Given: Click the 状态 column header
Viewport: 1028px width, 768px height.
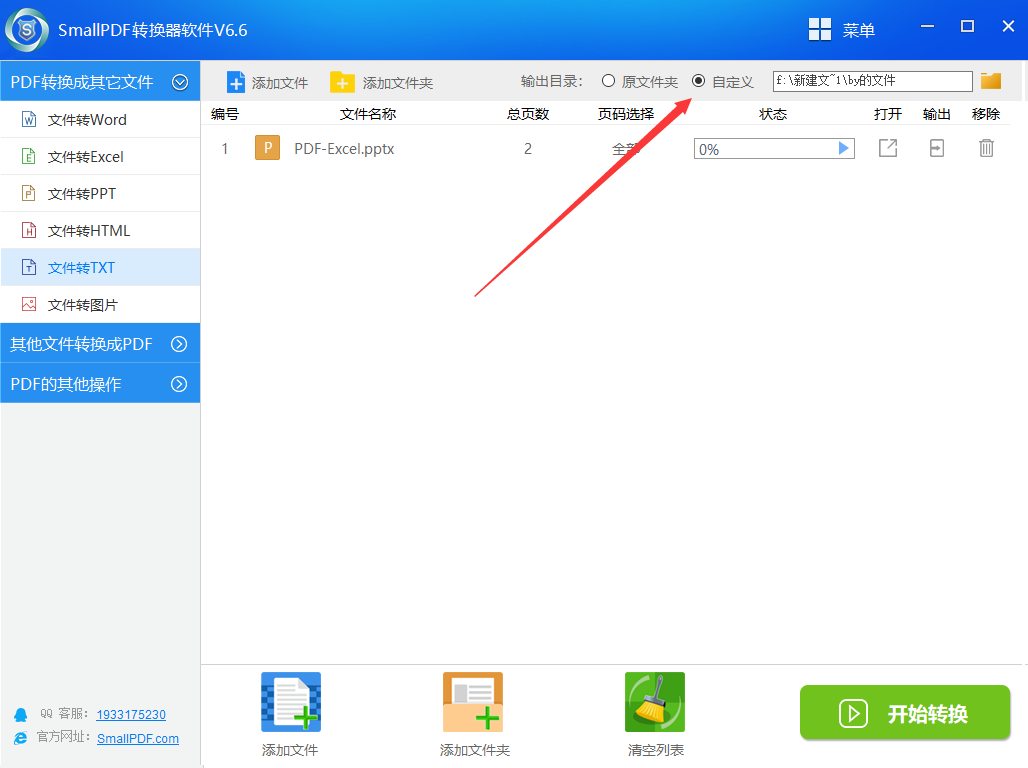Looking at the screenshot, I should 773,114.
